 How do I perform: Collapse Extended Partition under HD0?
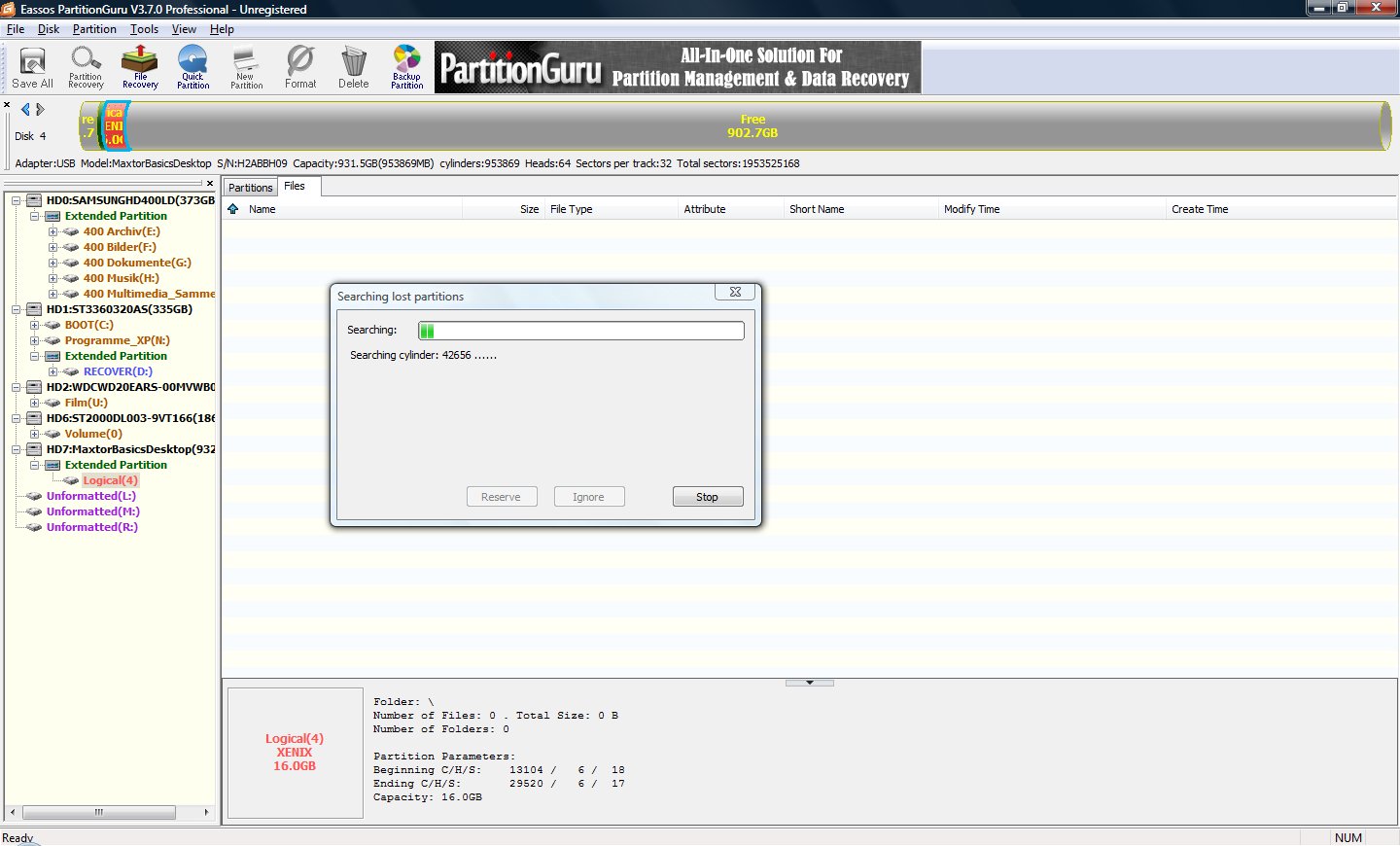(34, 216)
